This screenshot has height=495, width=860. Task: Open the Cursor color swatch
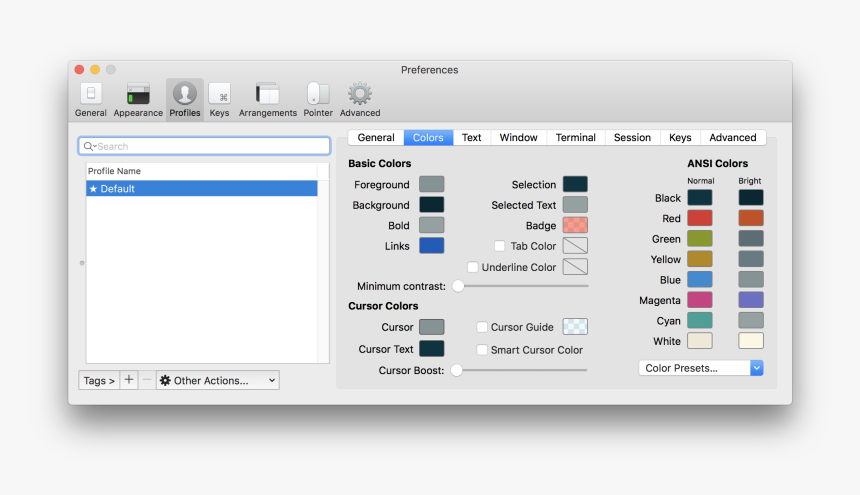[432, 327]
